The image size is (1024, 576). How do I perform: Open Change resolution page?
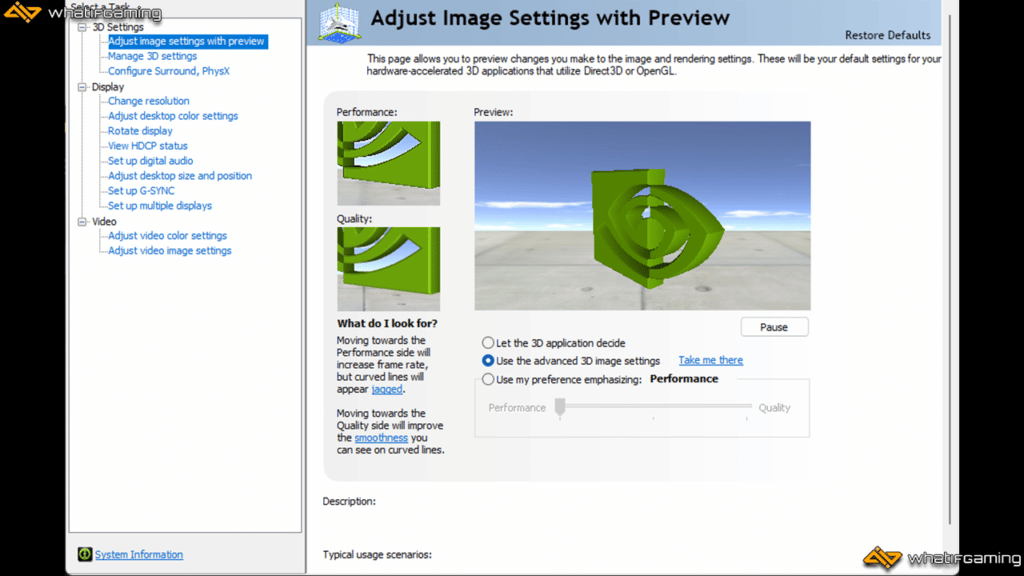148,101
